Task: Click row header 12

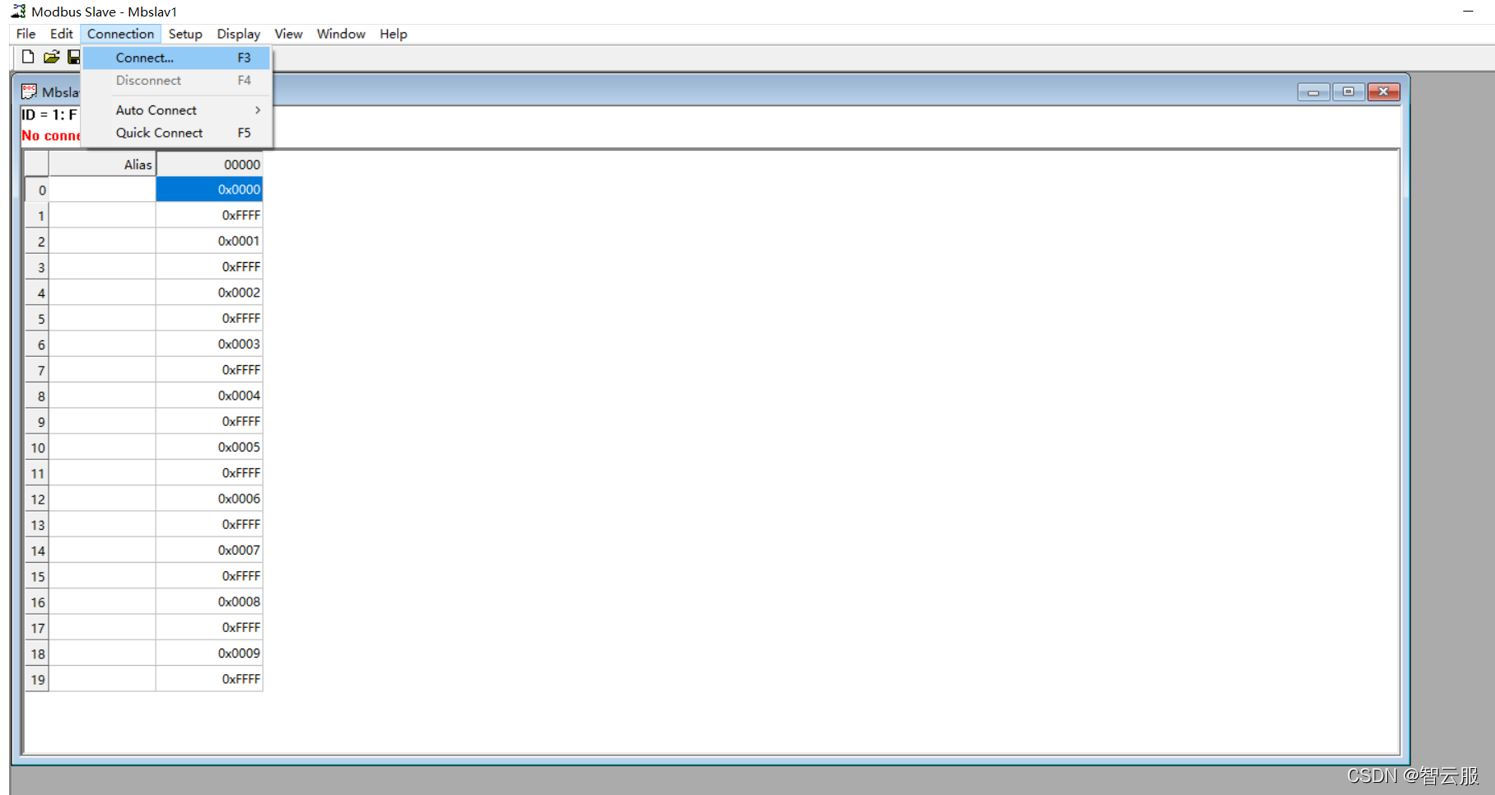Action: 37,499
